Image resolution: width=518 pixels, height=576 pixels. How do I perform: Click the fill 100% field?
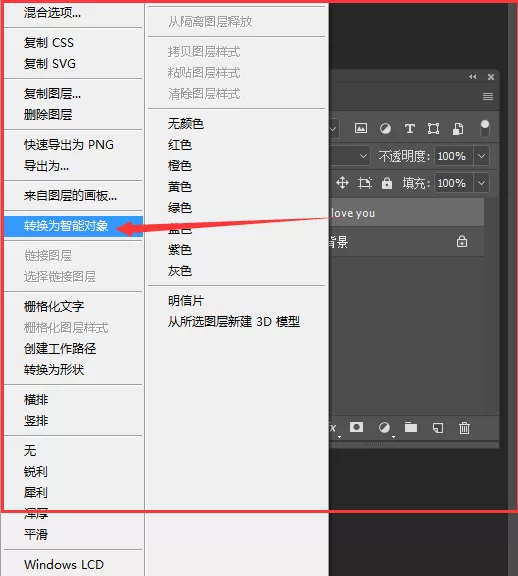454,183
